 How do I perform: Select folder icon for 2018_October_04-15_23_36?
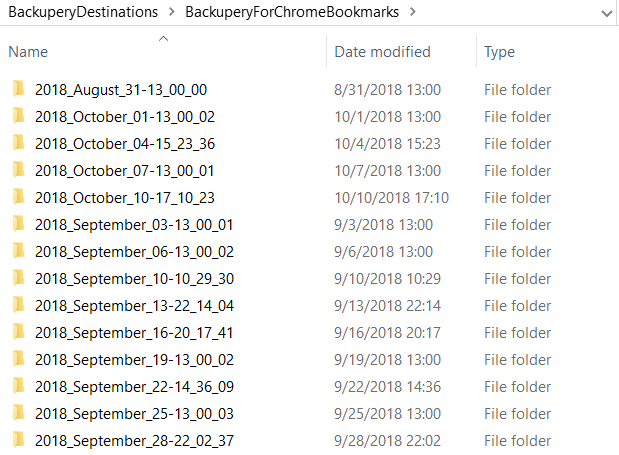click(x=19, y=143)
